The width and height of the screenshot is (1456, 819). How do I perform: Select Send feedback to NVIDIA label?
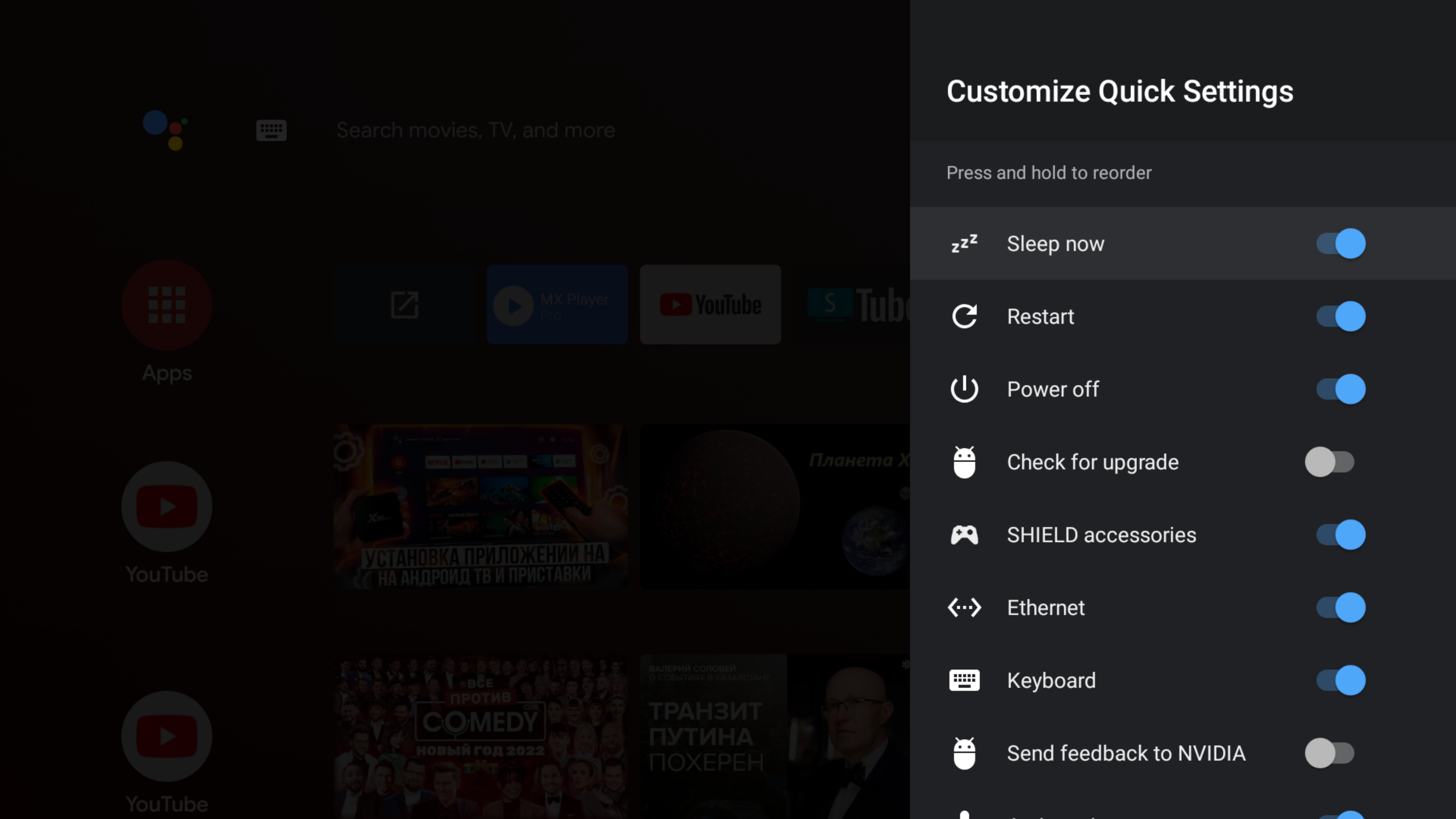pos(1126,753)
